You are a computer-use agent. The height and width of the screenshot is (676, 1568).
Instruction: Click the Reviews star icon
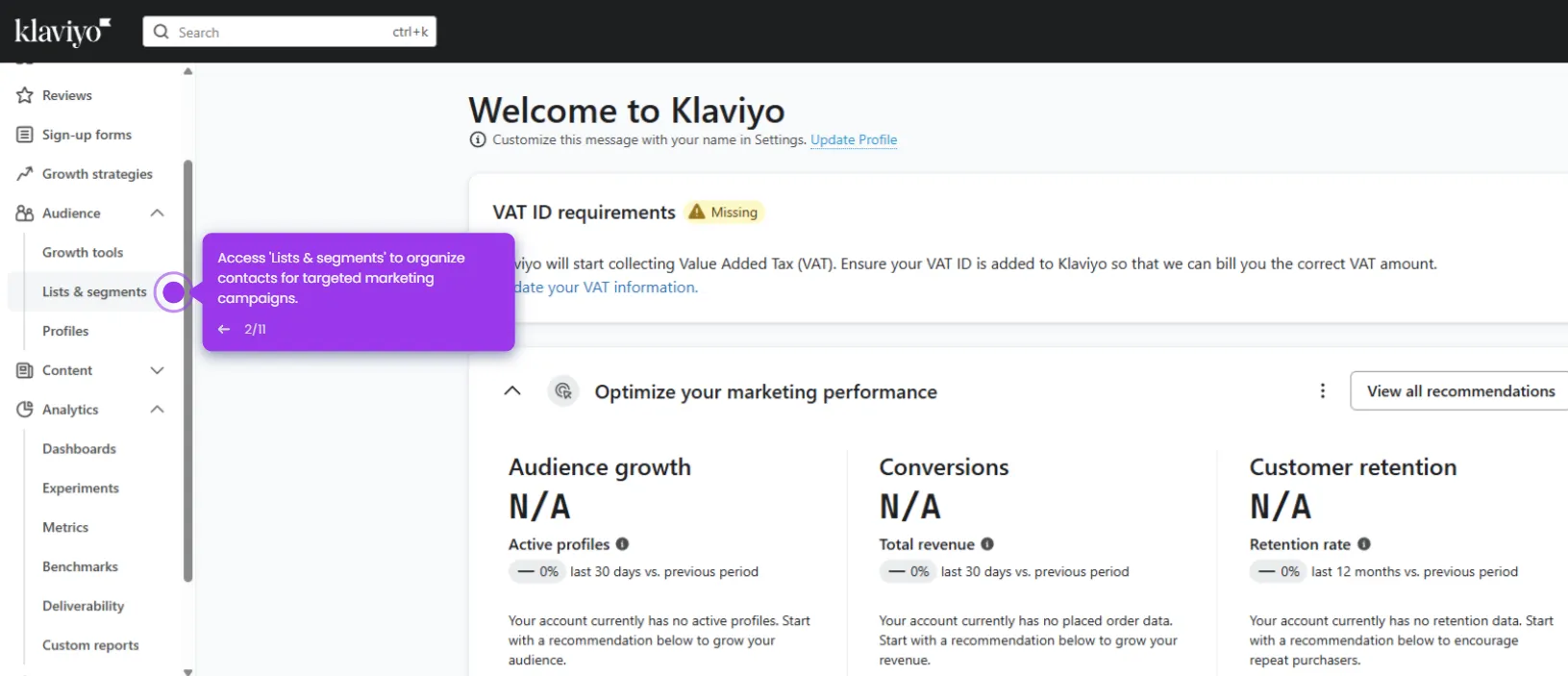click(x=25, y=95)
